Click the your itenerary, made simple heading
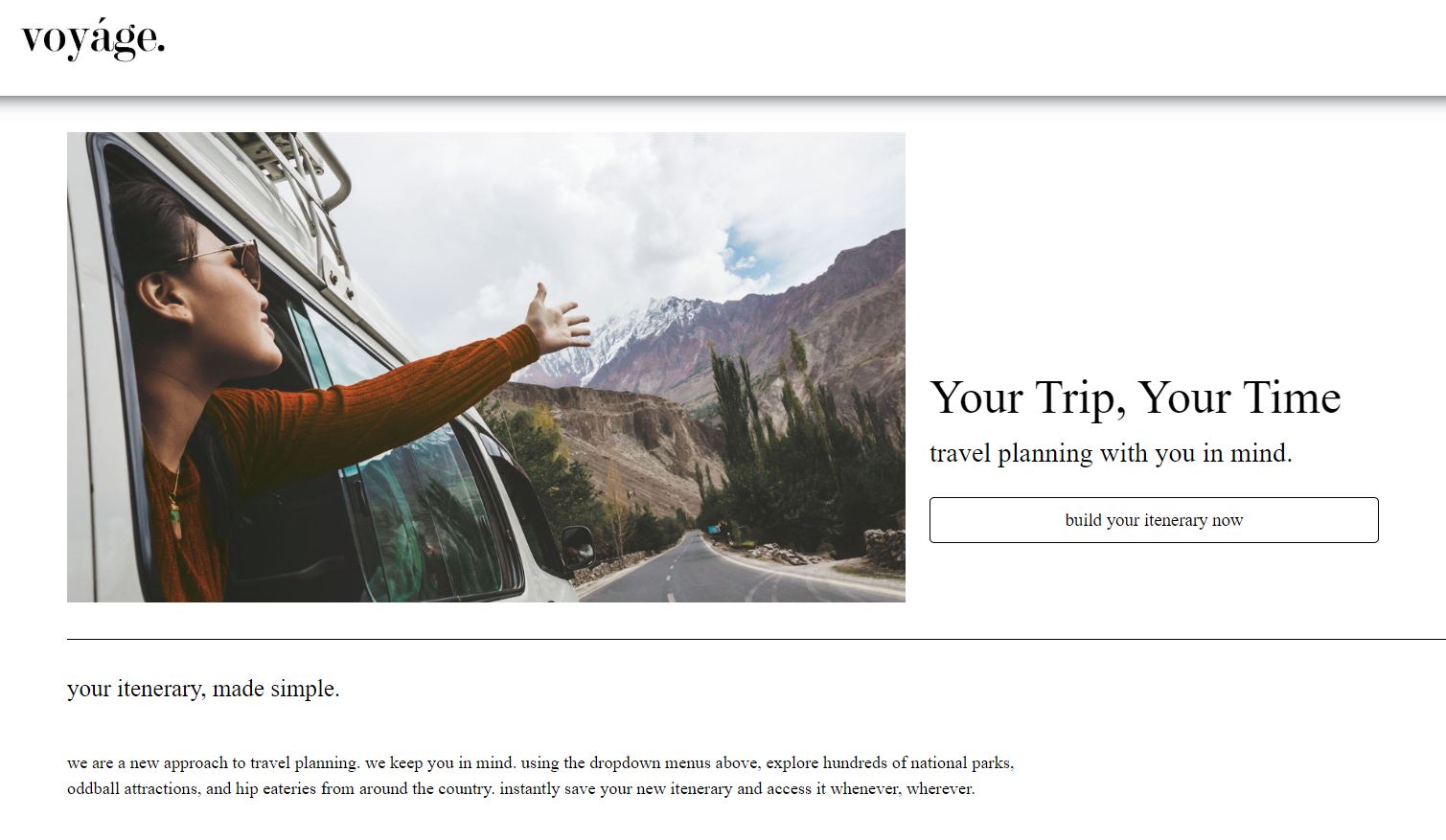This screenshot has width=1446, height=840. coord(203,689)
